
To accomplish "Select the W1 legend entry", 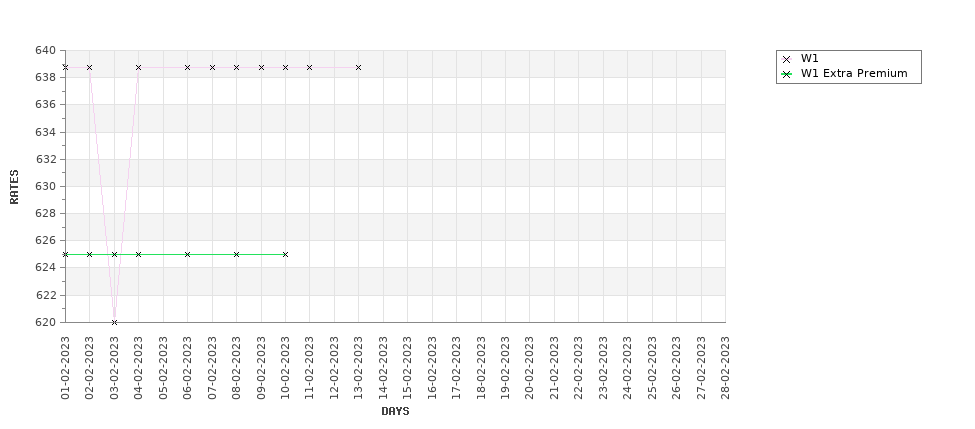I will pos(809,58).
